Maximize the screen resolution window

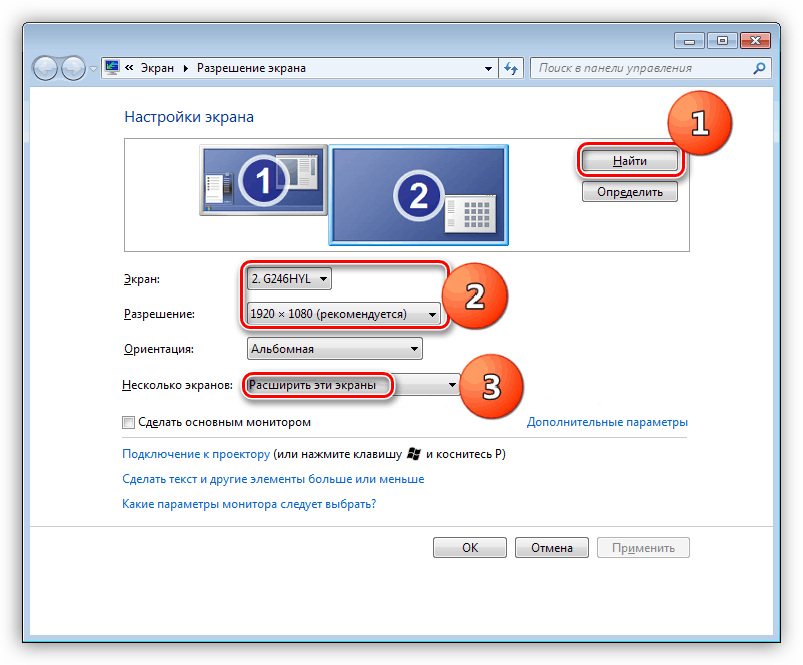[x=722, y=41]
